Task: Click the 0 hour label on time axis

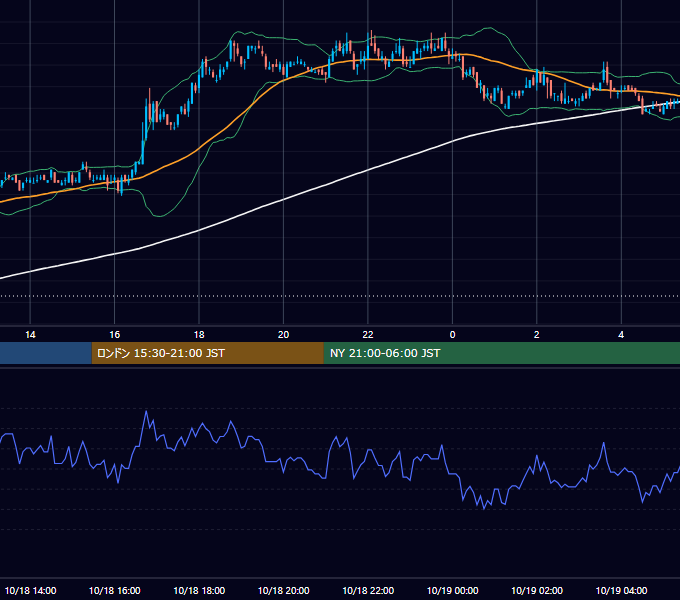Action: pos(452,335)
